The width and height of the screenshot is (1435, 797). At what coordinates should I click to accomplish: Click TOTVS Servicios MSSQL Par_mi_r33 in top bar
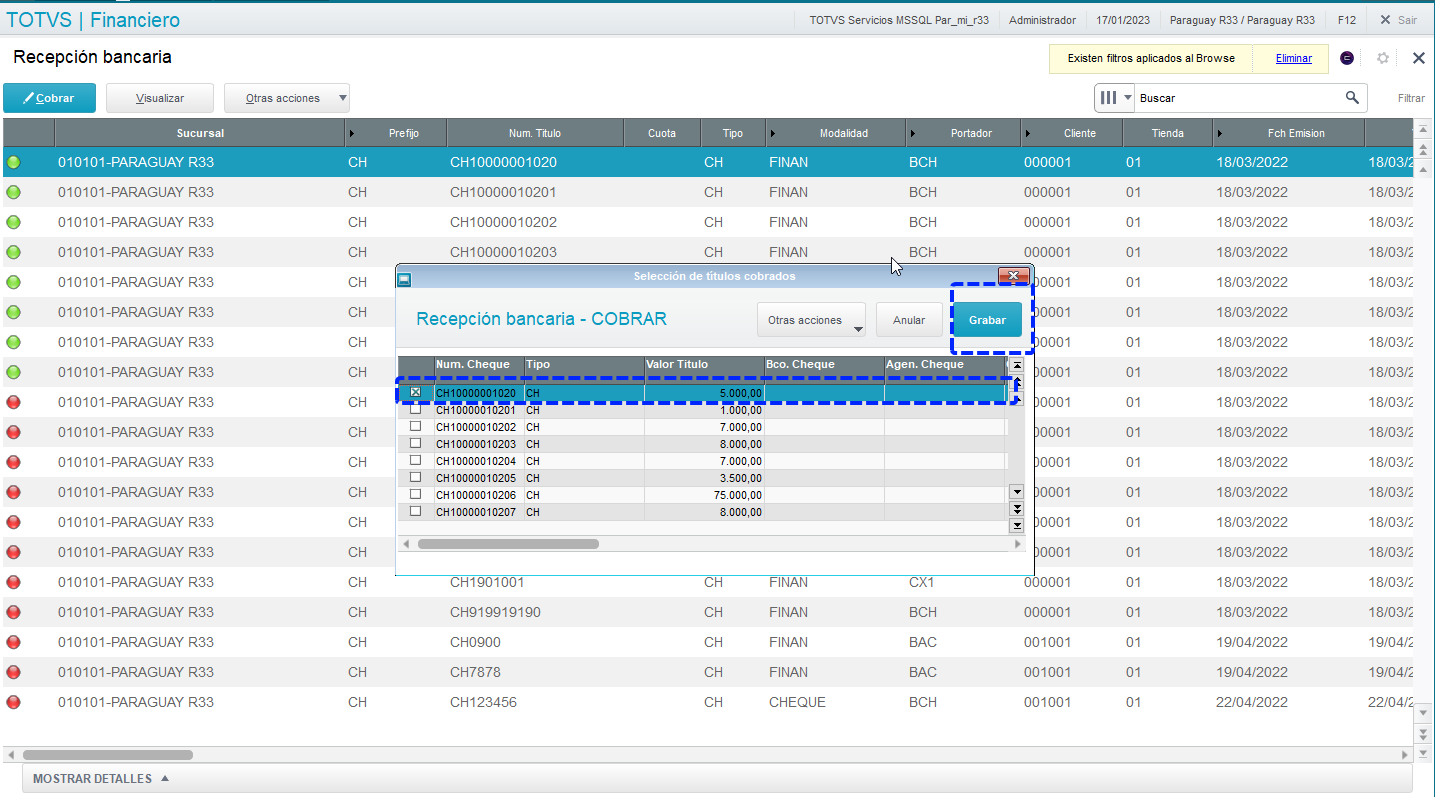coord(899,20)
